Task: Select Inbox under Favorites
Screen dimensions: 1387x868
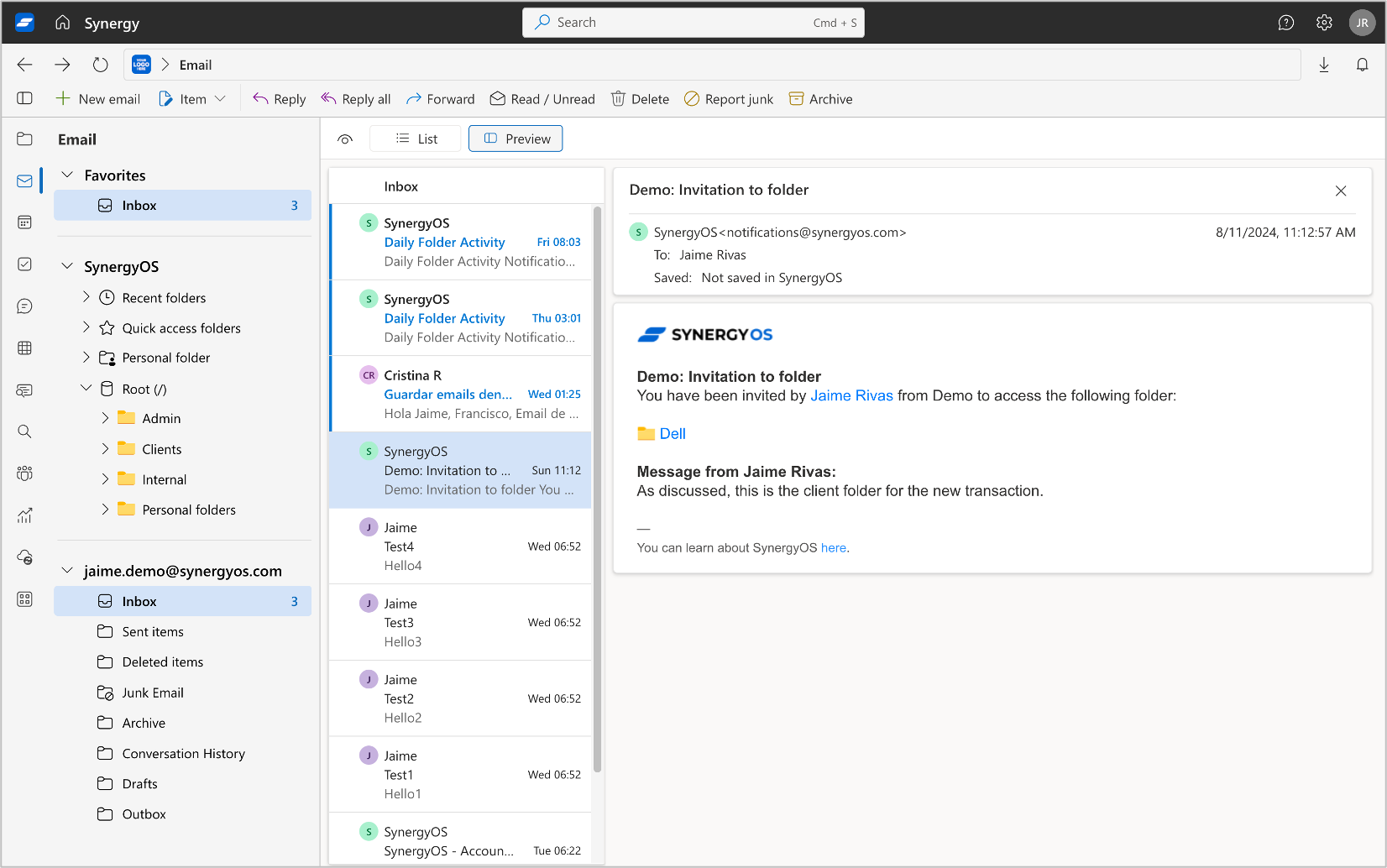Action: (x=182, y=206)
